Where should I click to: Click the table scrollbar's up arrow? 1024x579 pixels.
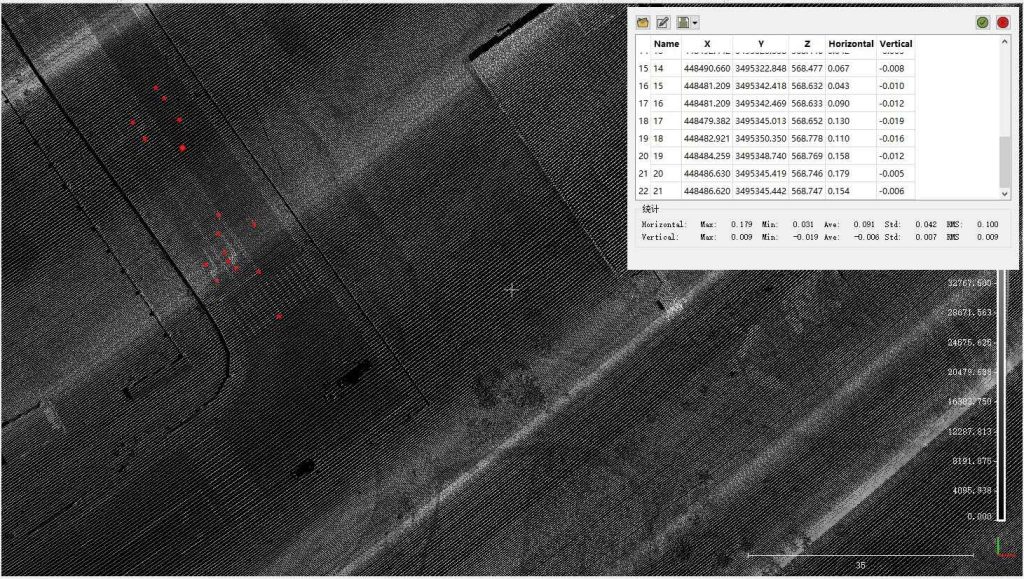tap(1006, 40)
